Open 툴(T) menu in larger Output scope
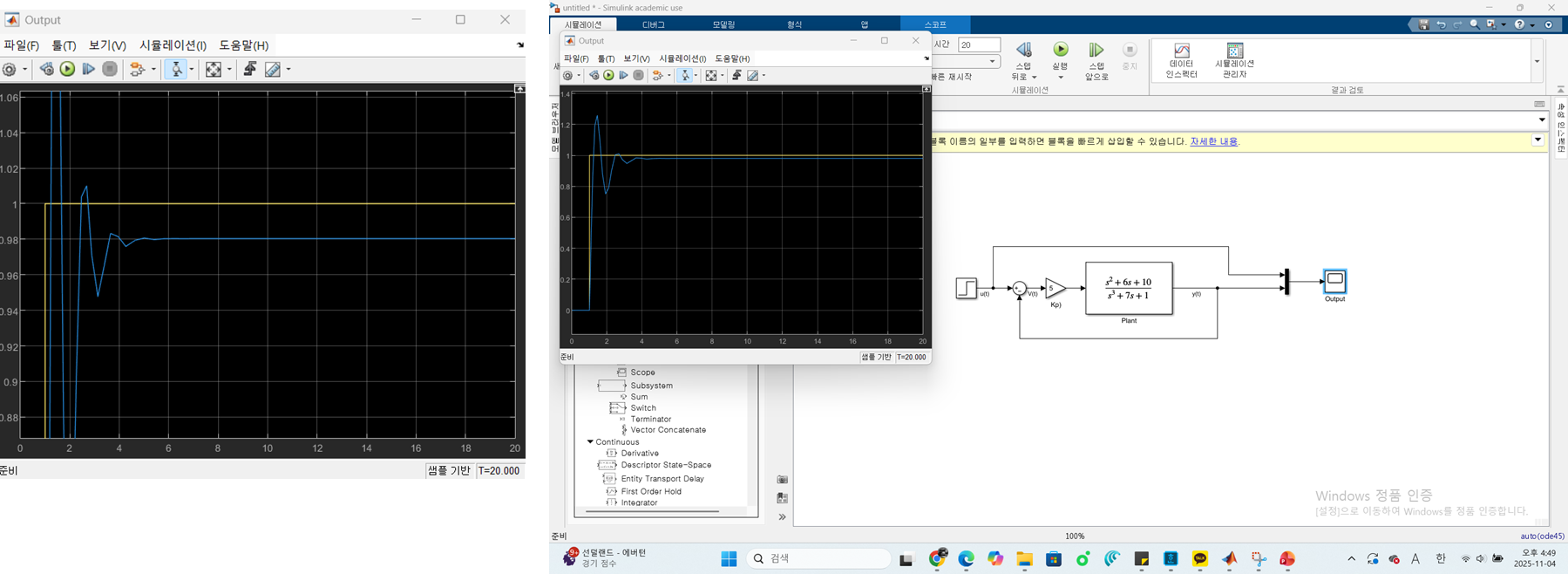1568x574 pixels. (64, 45)
